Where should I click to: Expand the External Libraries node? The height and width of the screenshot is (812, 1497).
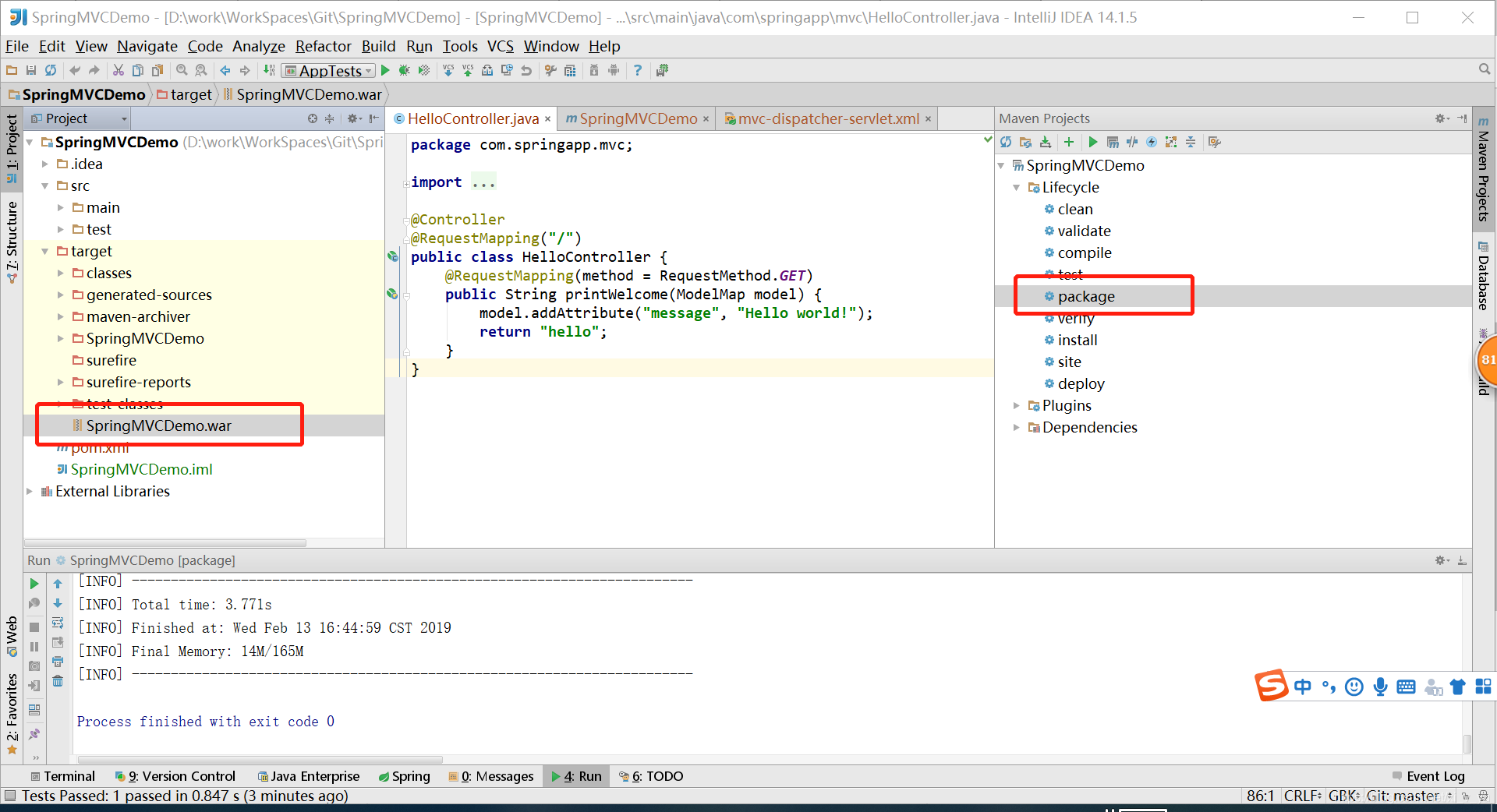pyautogui.click(x=30, y=492)
